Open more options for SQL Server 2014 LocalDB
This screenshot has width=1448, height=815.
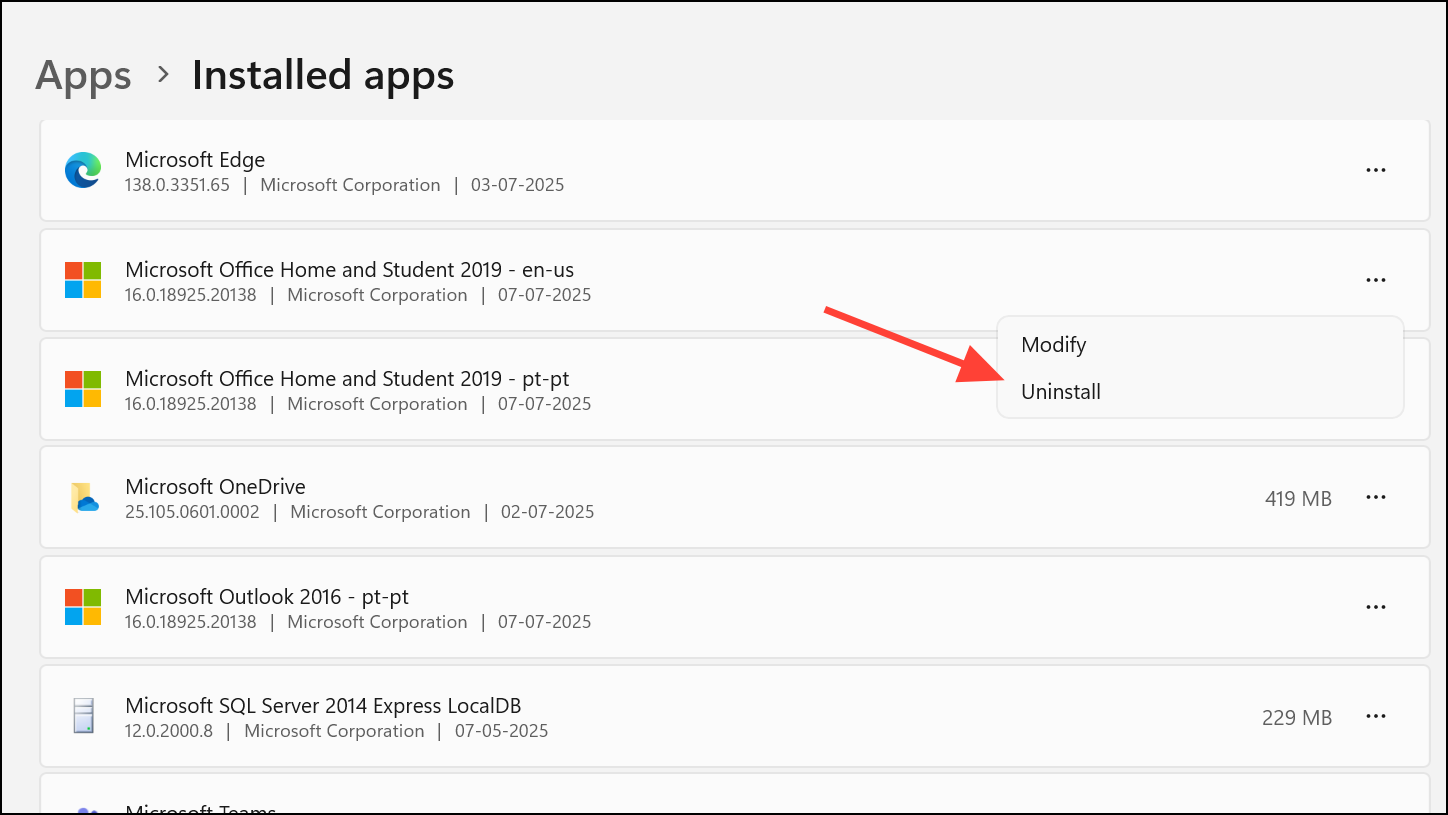tap(1376, 716)
